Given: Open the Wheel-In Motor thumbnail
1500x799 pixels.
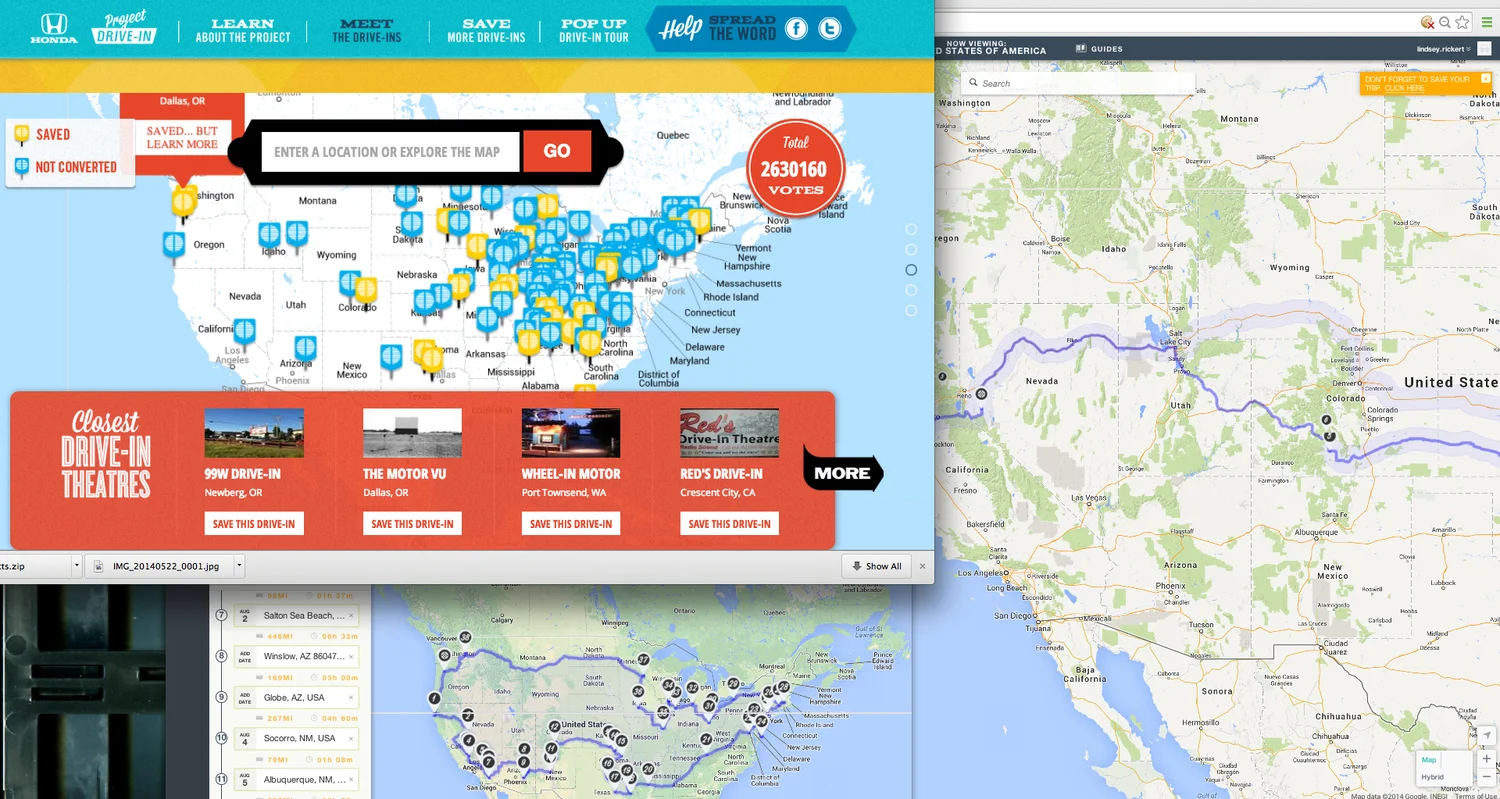Looking at the screenshot, I should tap(571, 433).
